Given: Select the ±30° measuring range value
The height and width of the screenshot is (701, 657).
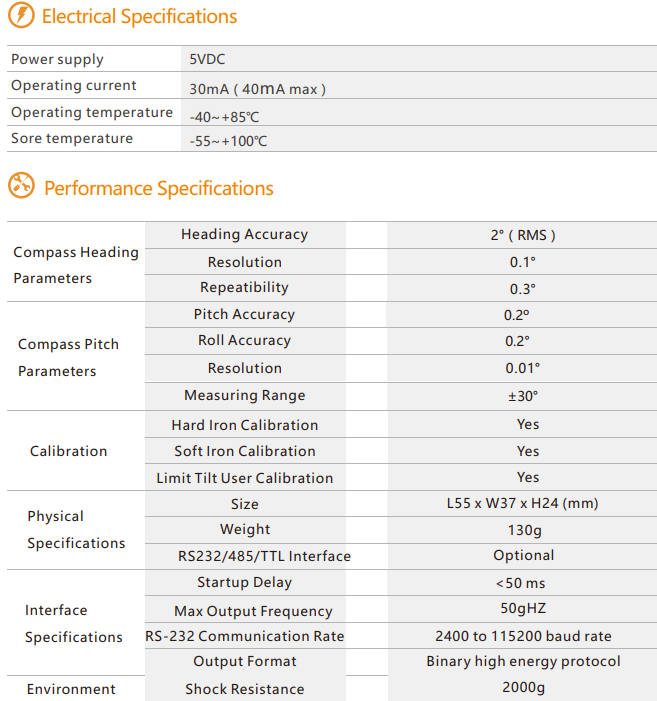Looking at the screenshot, I should point(523,396).
